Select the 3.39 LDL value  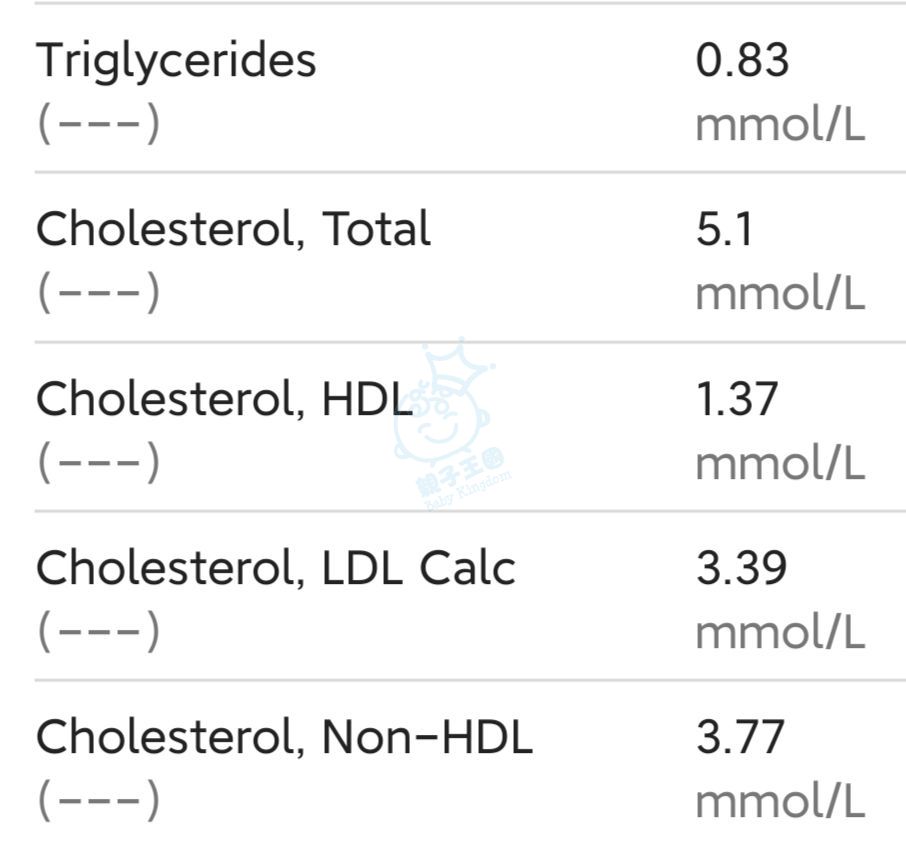tap(741, 568)
